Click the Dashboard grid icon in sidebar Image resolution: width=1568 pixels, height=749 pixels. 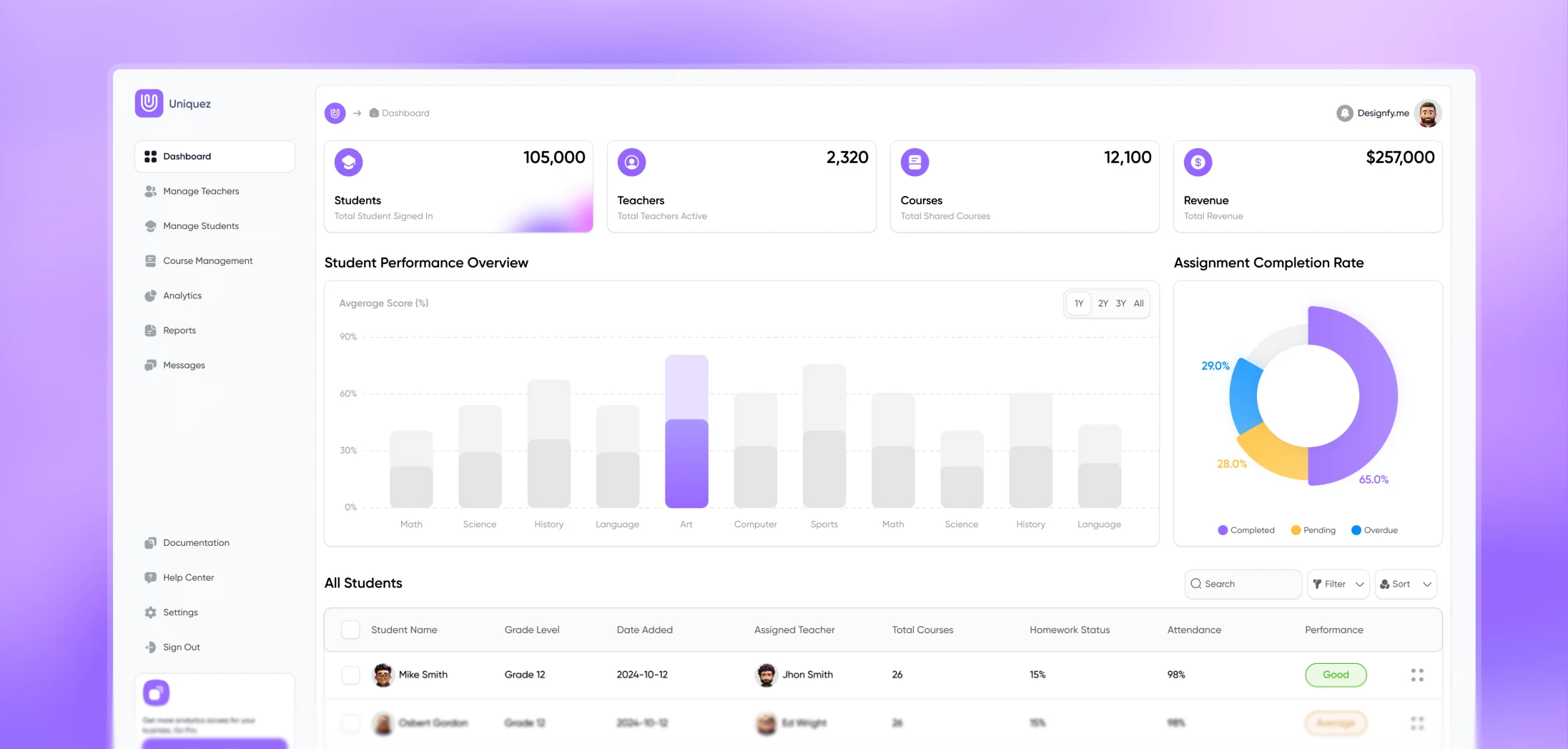pos(150,156)
